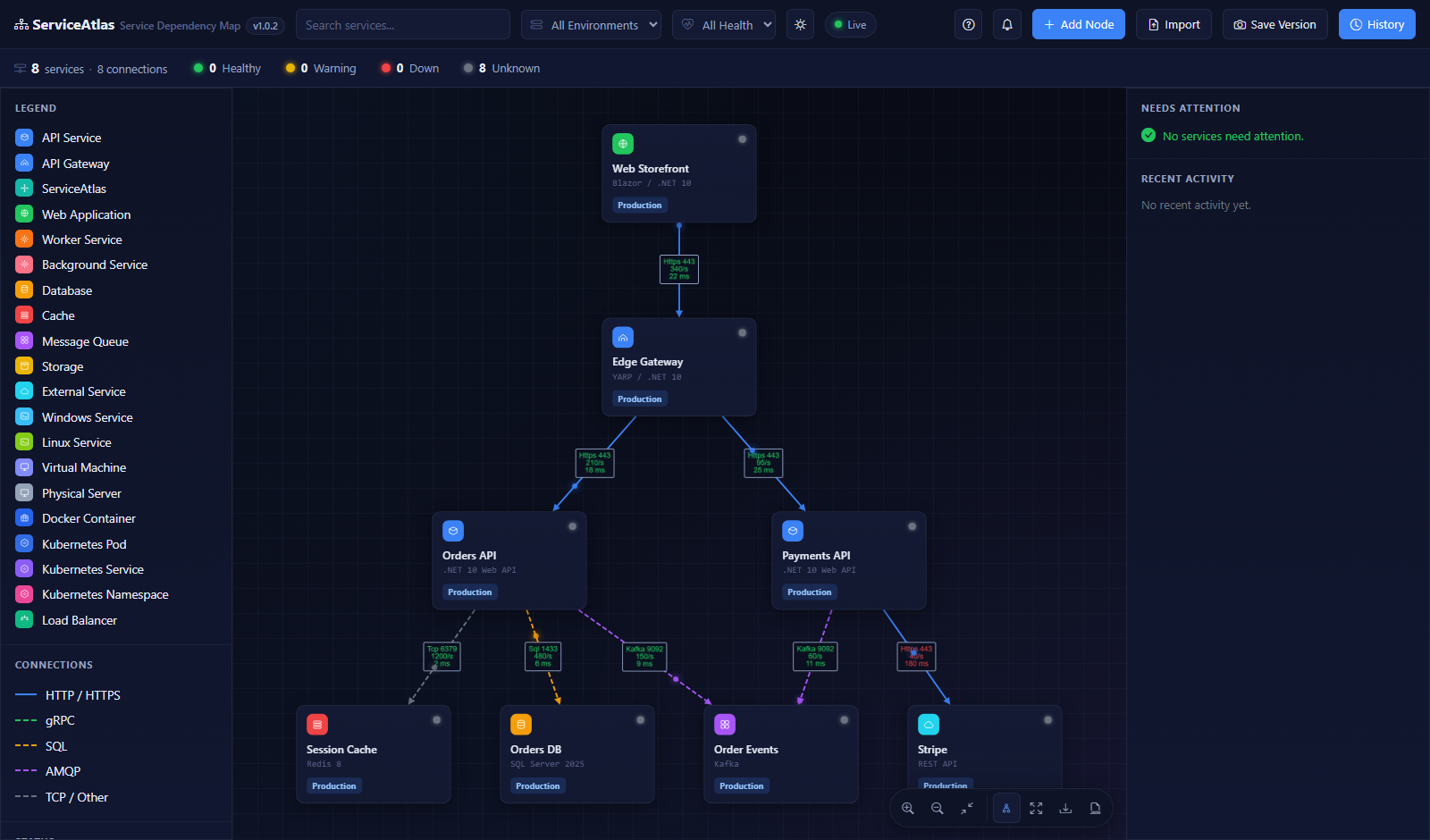Screen dimensions: 1430x840
Task: Click the "Https 443 210/s" connection label
Action: point(594,463)
